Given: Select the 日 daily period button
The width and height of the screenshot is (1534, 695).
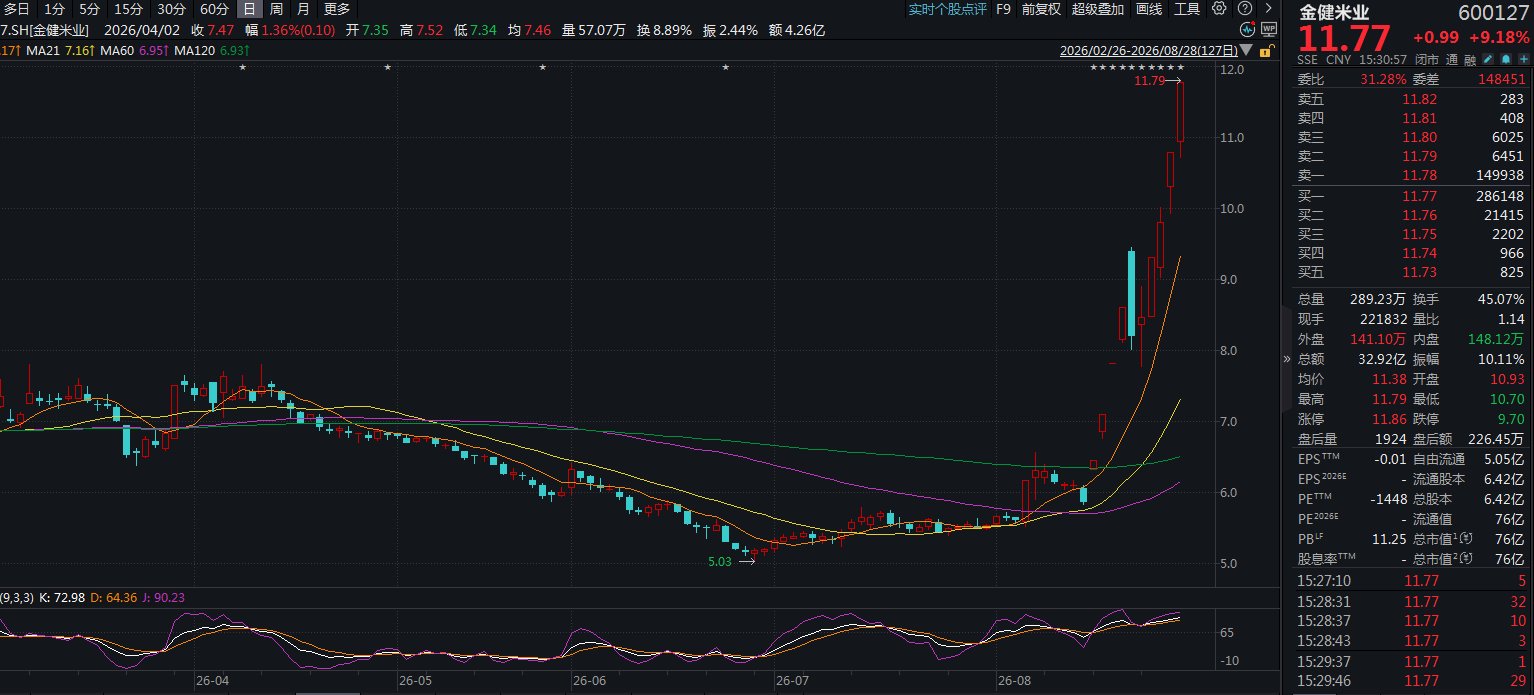Looking at the screenshot, I should coord(249,9).
